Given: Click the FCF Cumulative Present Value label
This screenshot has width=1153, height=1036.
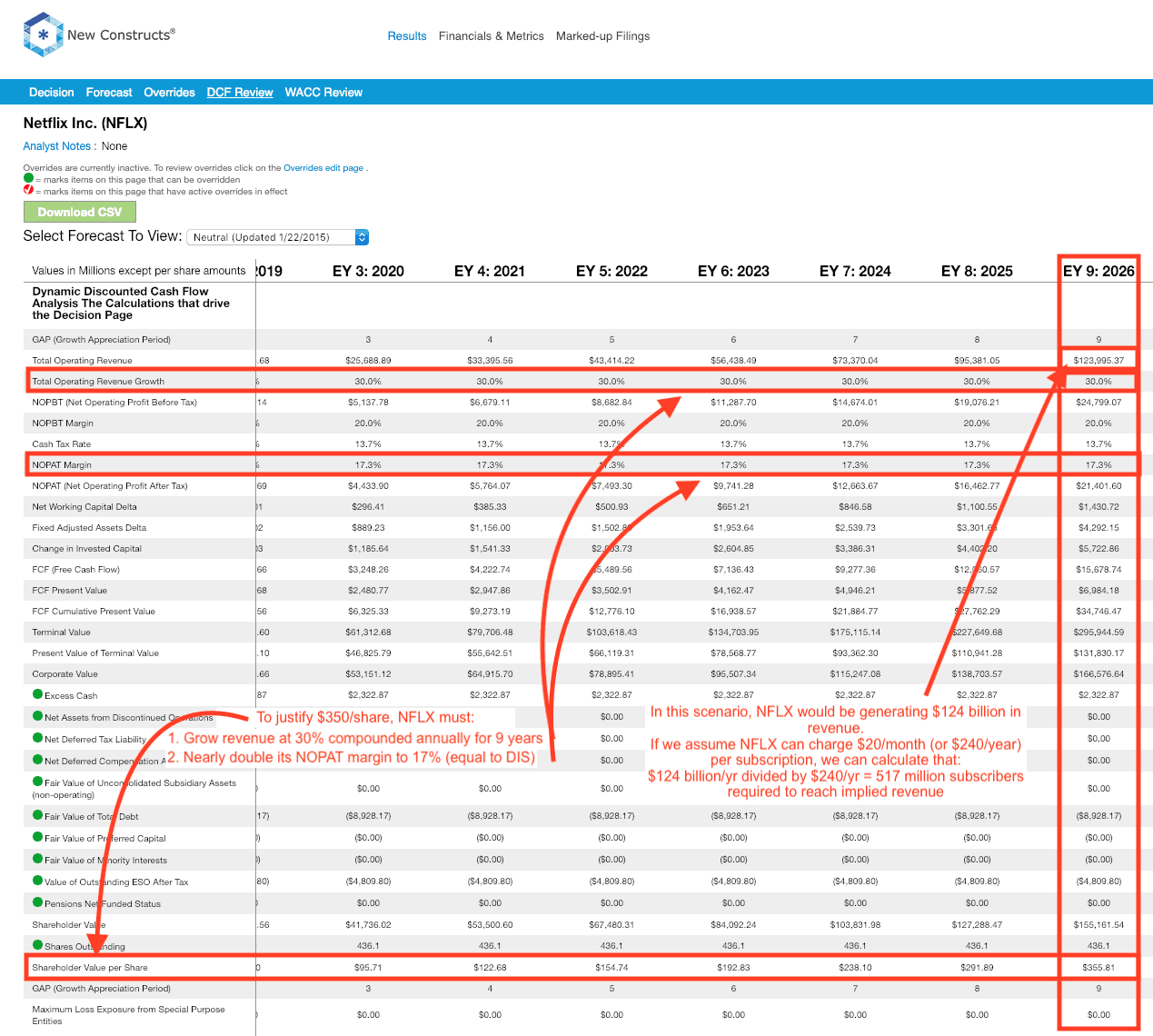Looking at the screenshot, I should 94,612.
